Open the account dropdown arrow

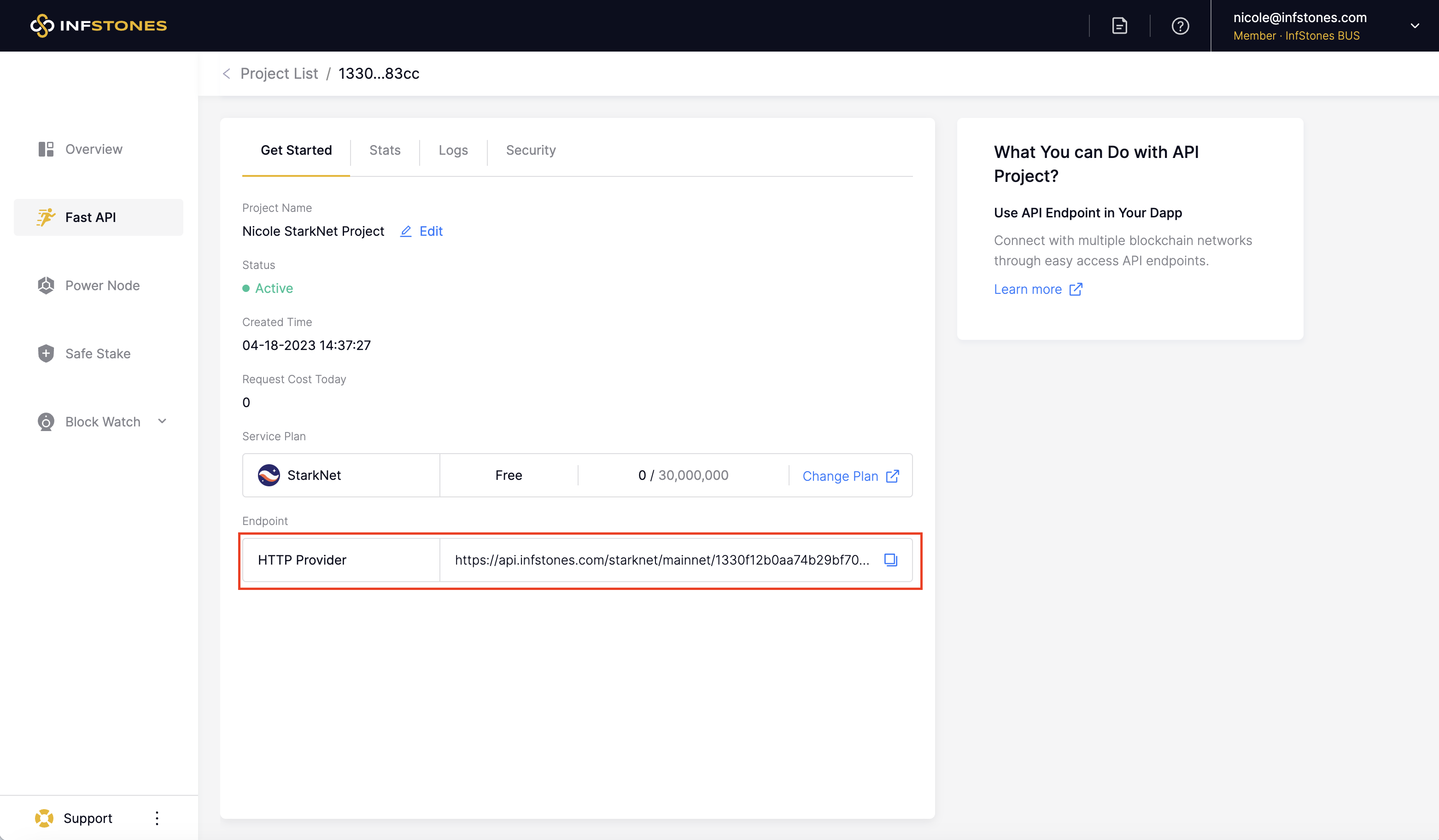(1415, 26)
